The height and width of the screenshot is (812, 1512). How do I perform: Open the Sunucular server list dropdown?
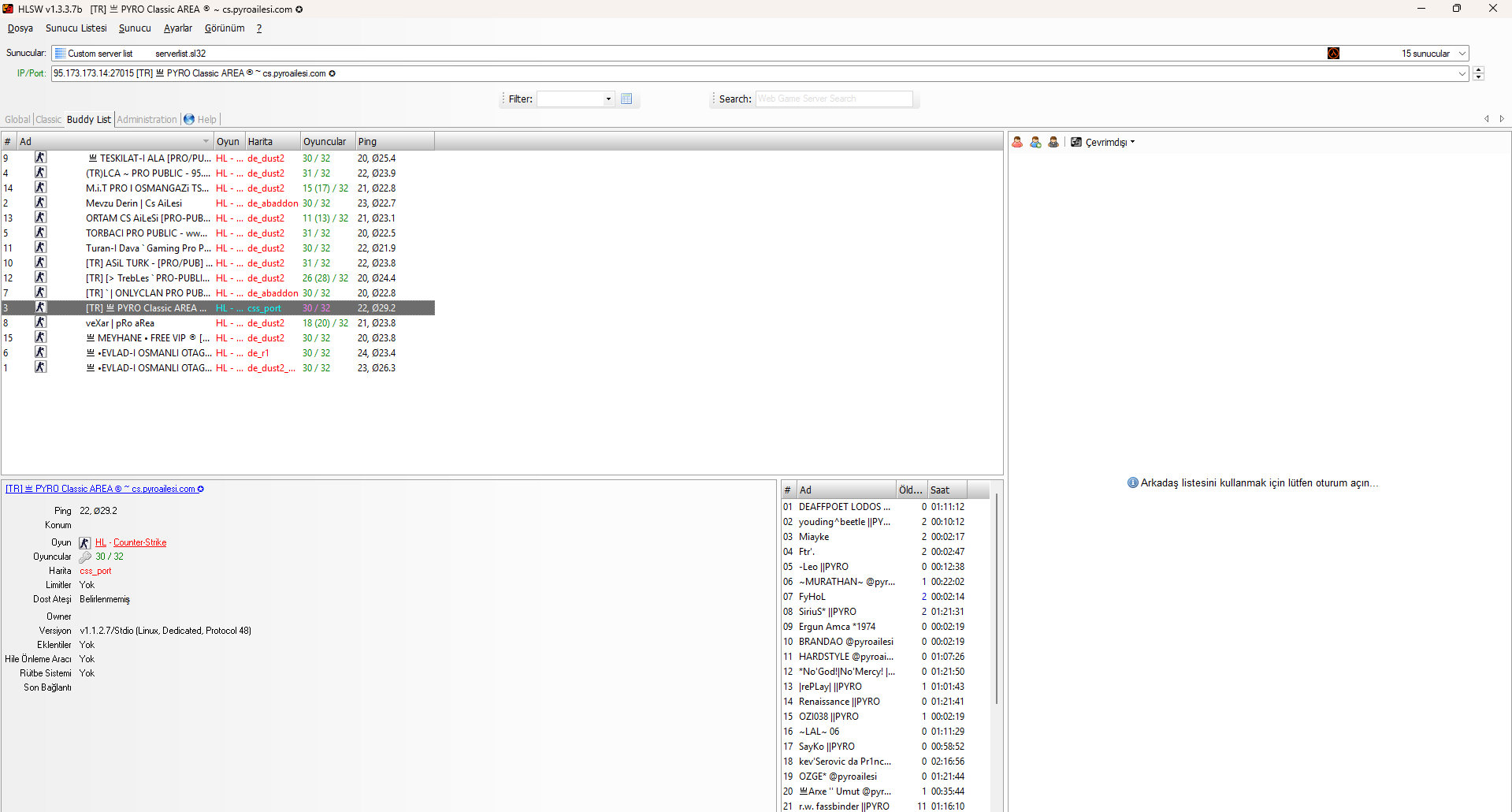point(1462,54)
